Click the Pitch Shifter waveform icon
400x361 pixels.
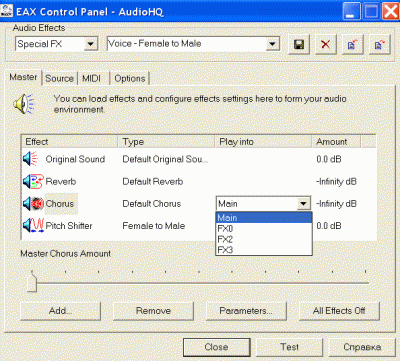point(33,225)
